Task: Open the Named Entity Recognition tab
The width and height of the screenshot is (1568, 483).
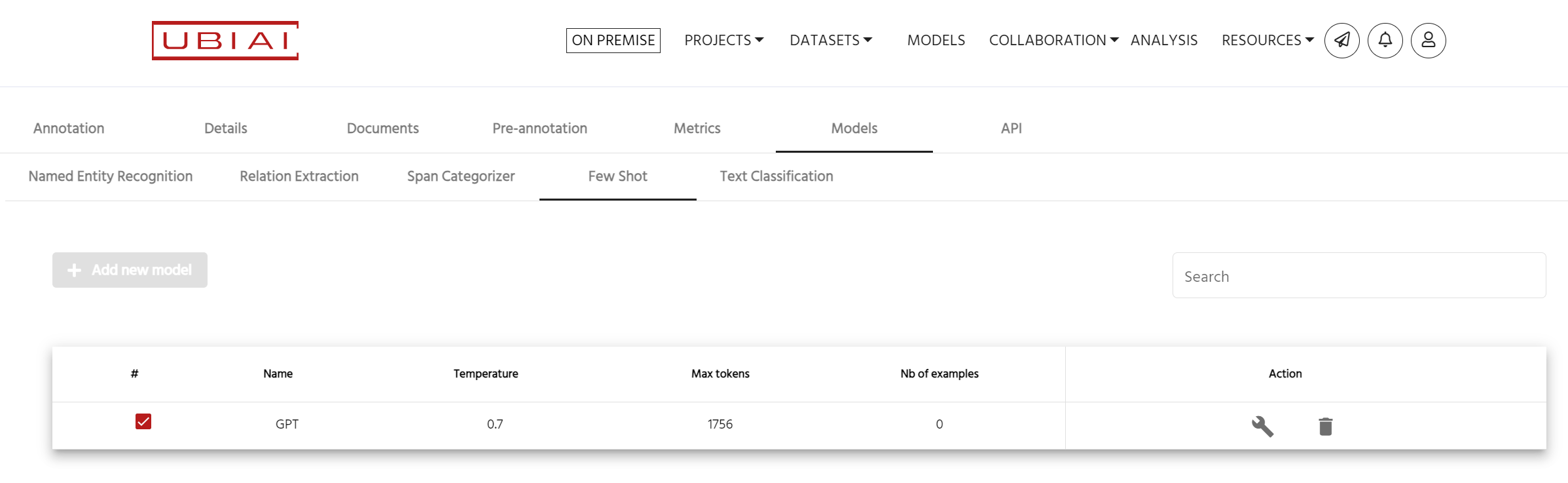Action: tap(111, 176)
